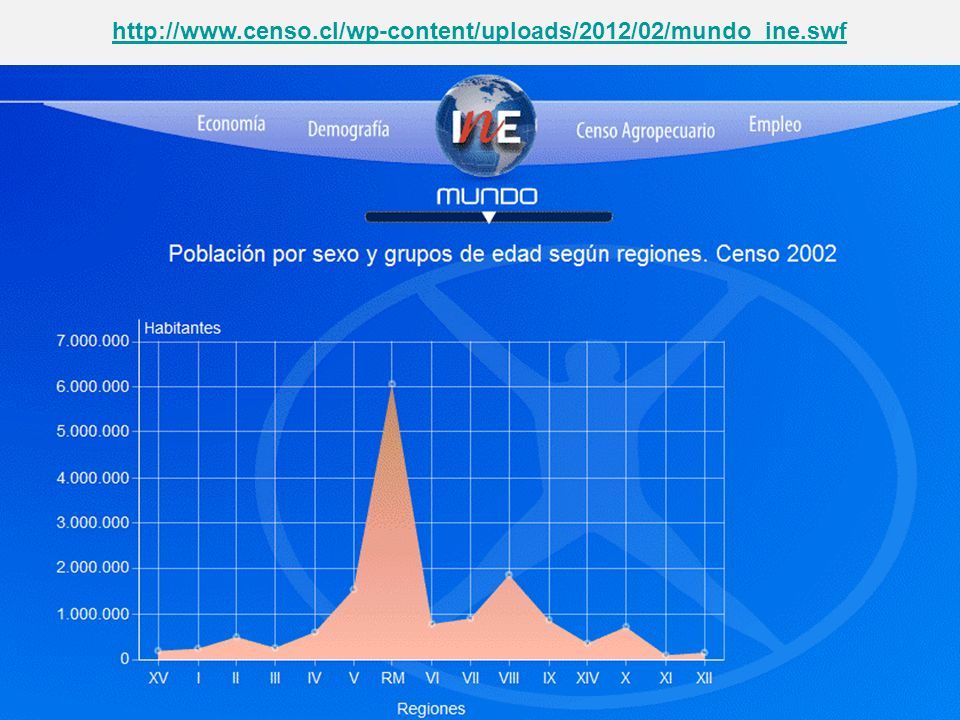Click the 7.000.000 axis value
The image size is (960, 720).
point(93,341)
